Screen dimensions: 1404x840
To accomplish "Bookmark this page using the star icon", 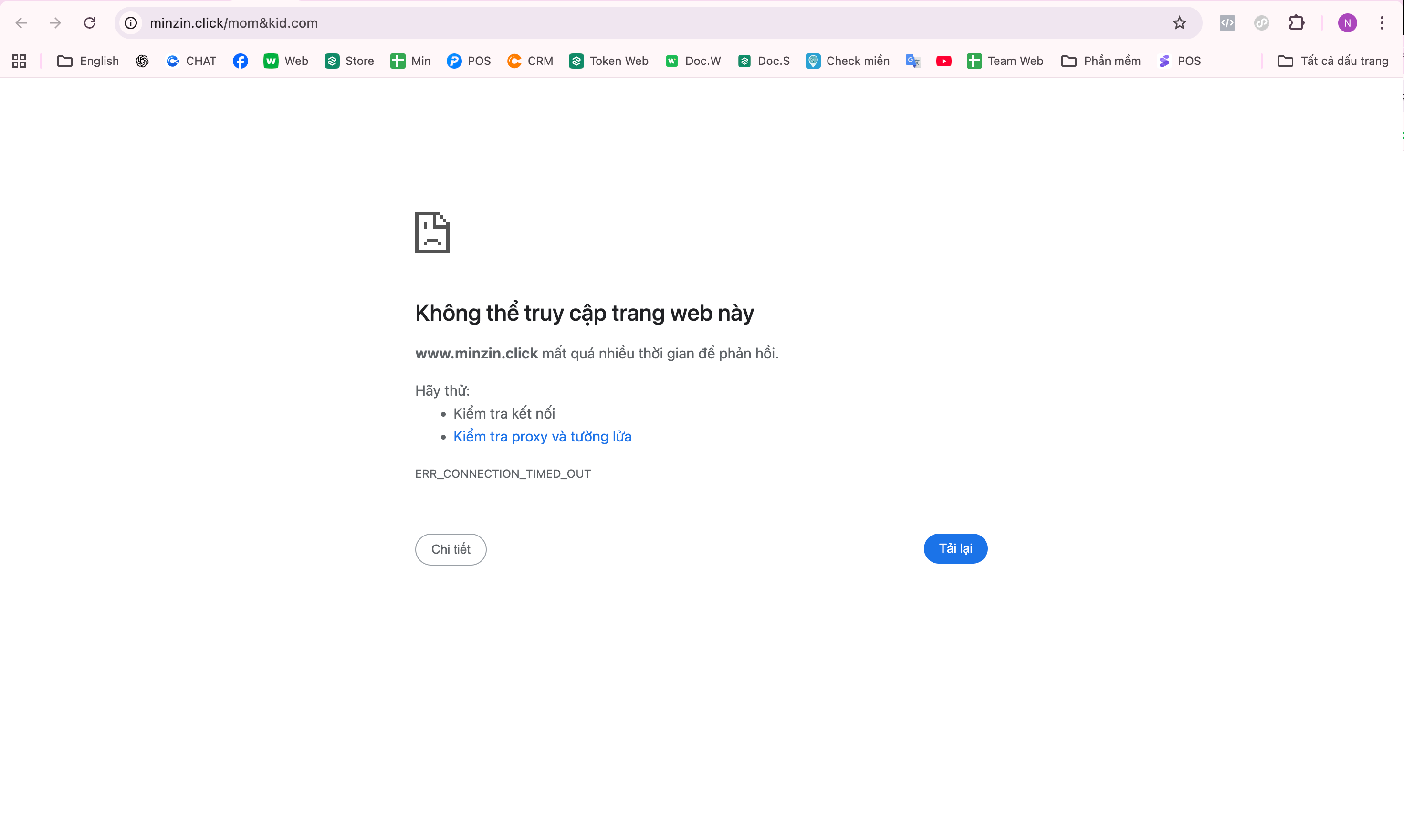I will pos(1179,22).
